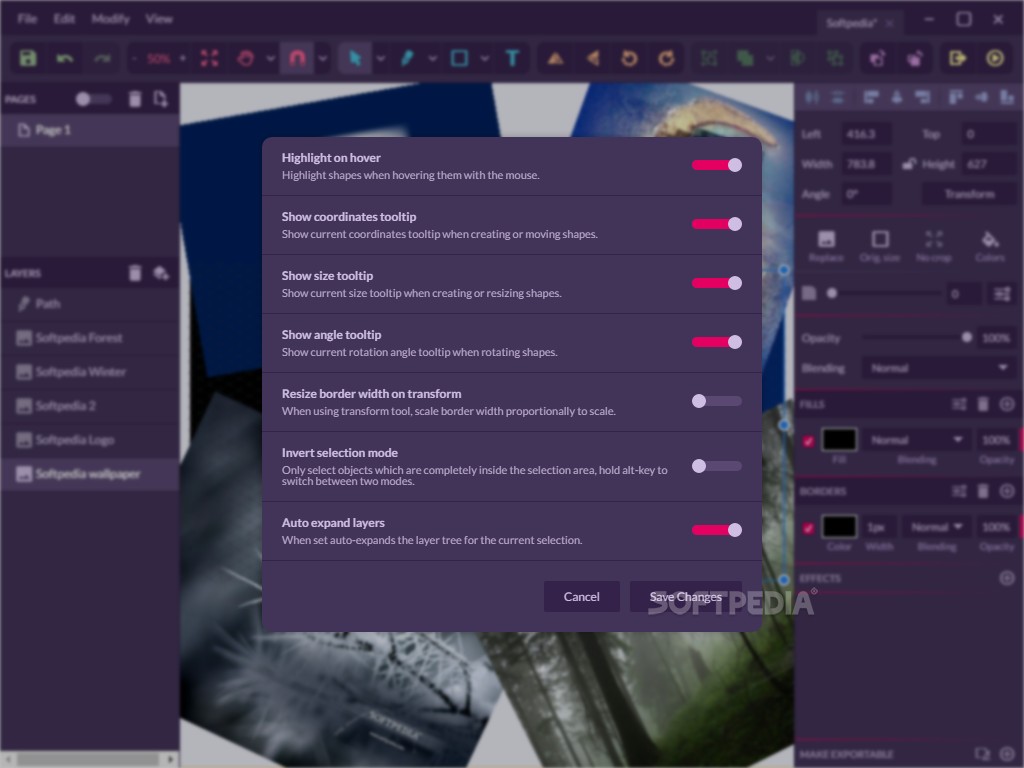Select the Pen drawing tool
Screen dimensions: 1024x768
(407, 58)
